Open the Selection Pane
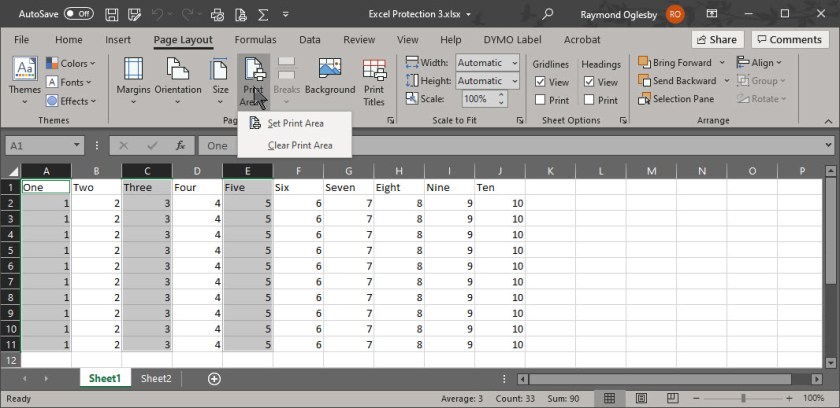This screenshot has height=408, width=840. (x=676, y=99)
